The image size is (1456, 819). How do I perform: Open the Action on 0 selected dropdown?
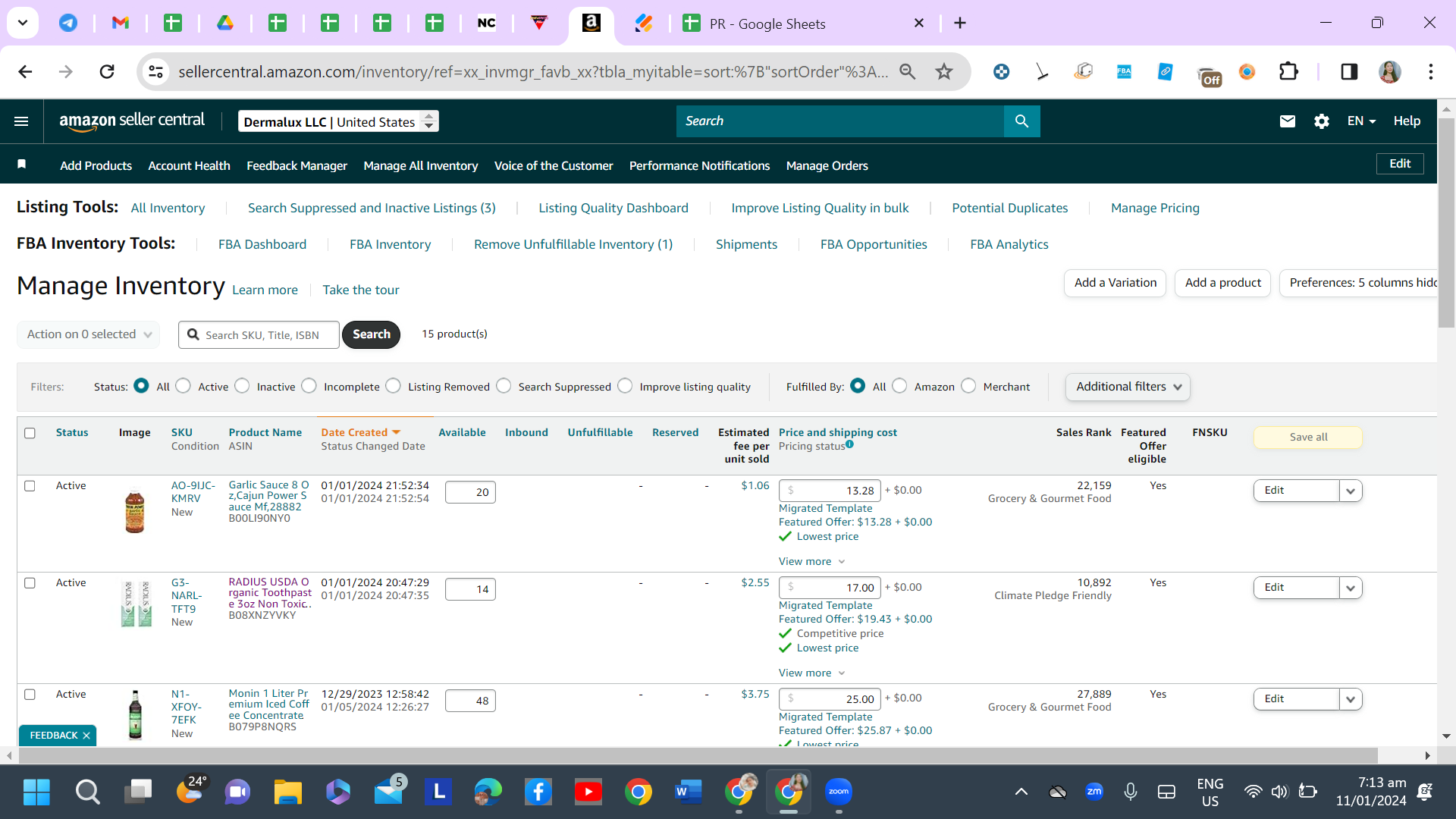tap(89, 334)
